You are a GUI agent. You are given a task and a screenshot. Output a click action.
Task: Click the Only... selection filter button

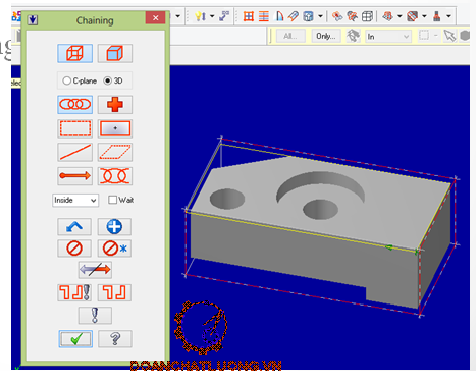coord(326,36)
